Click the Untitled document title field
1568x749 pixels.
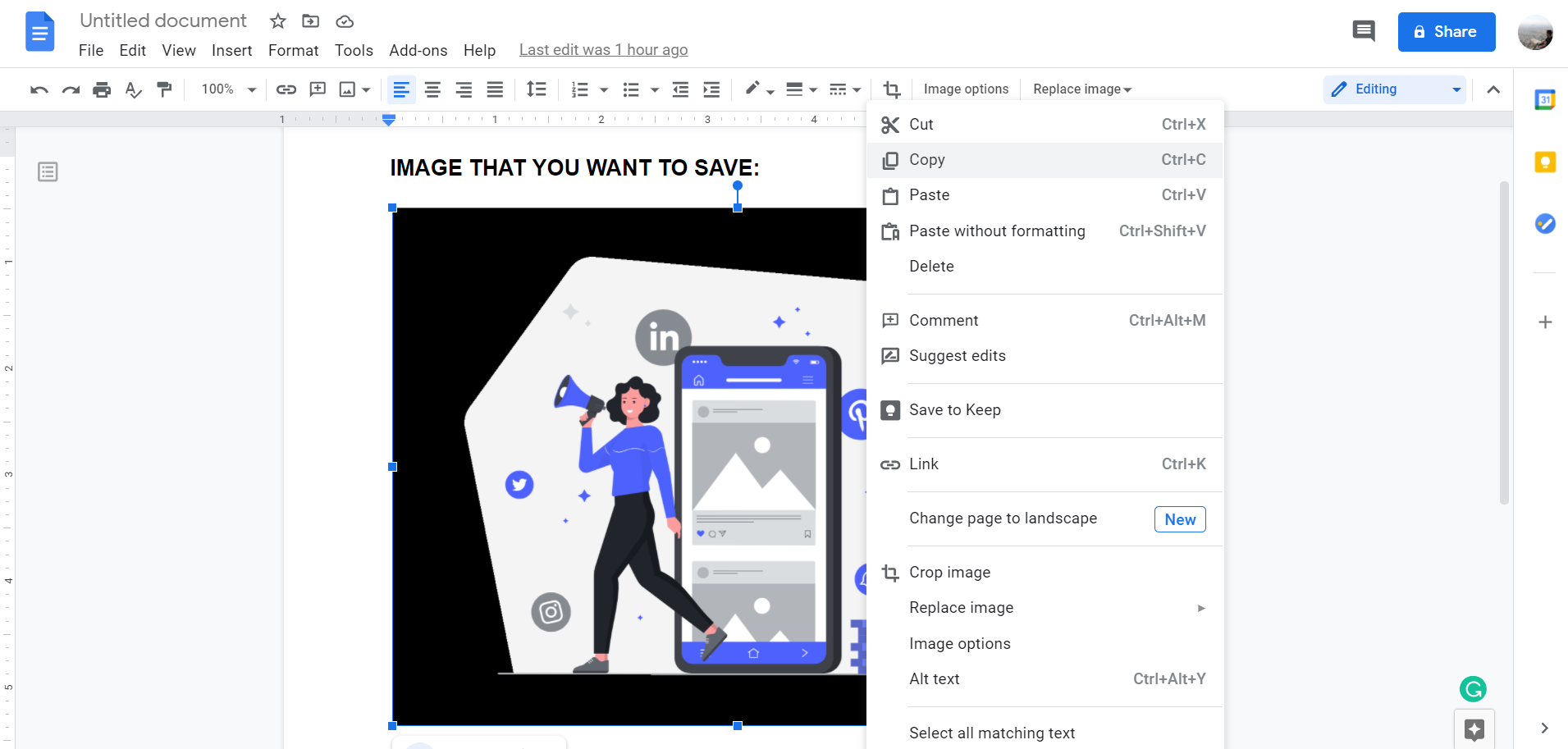pyautogui.click(x=163, y=21)
